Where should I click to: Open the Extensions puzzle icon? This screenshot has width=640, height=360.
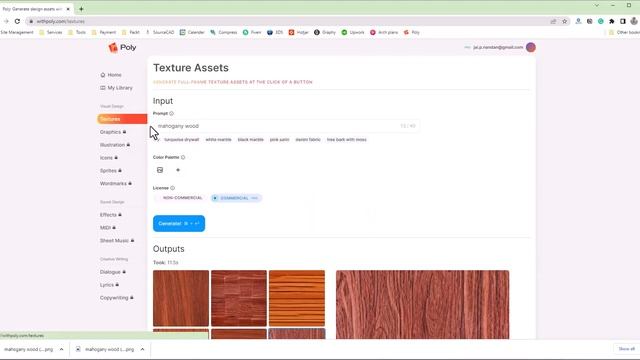(x=611, y=21)
